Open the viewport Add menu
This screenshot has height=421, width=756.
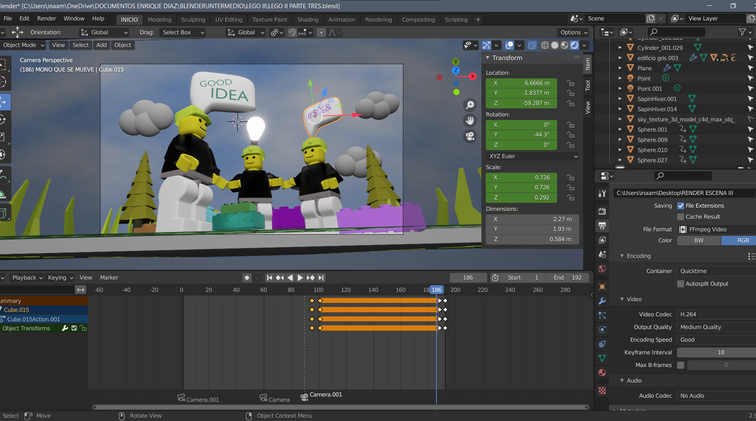[x=101, y=45]
